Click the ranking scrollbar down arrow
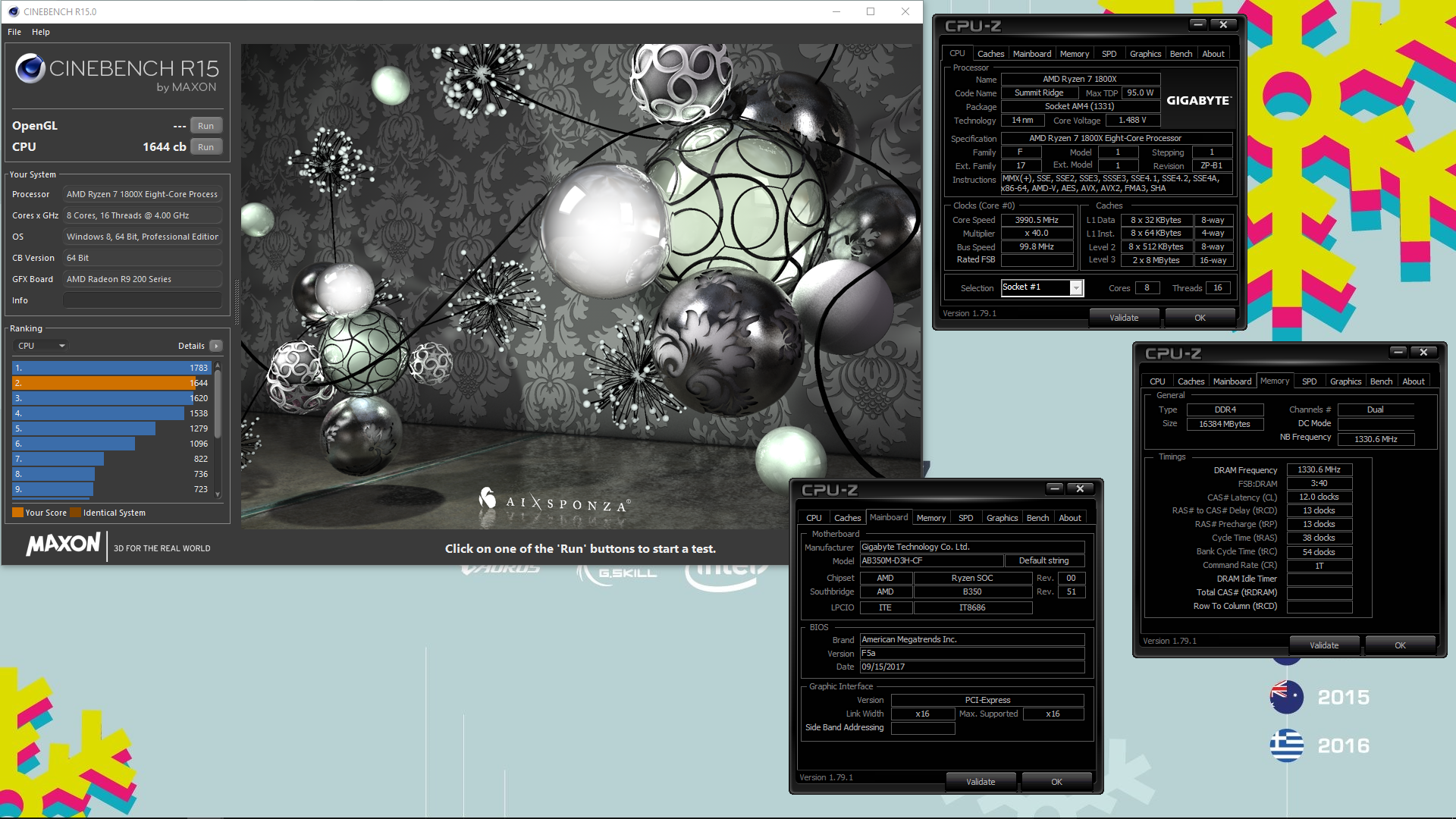The width and height of the screenshot is (1456, 819). coord(218,494)
